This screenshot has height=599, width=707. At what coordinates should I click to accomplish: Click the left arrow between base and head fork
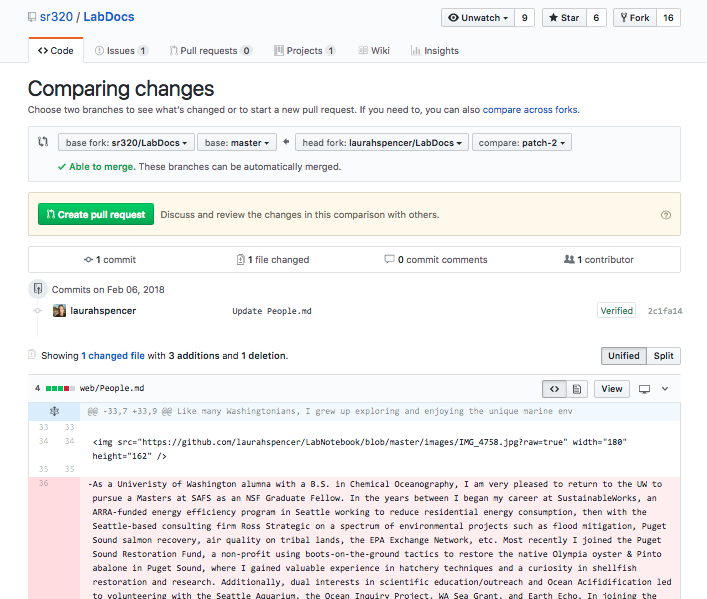coord(286,142)
